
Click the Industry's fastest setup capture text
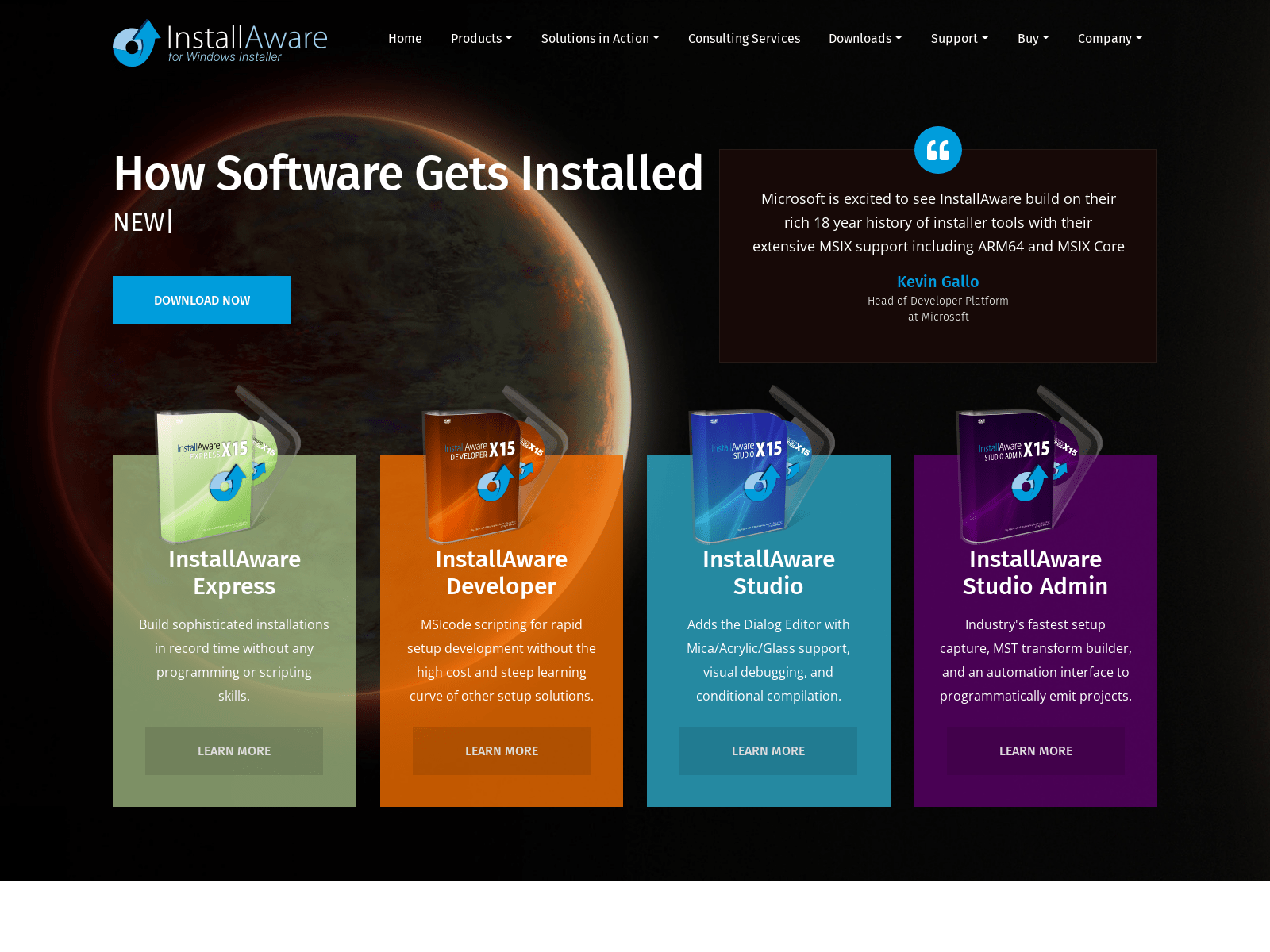(x=1036, y=660)
